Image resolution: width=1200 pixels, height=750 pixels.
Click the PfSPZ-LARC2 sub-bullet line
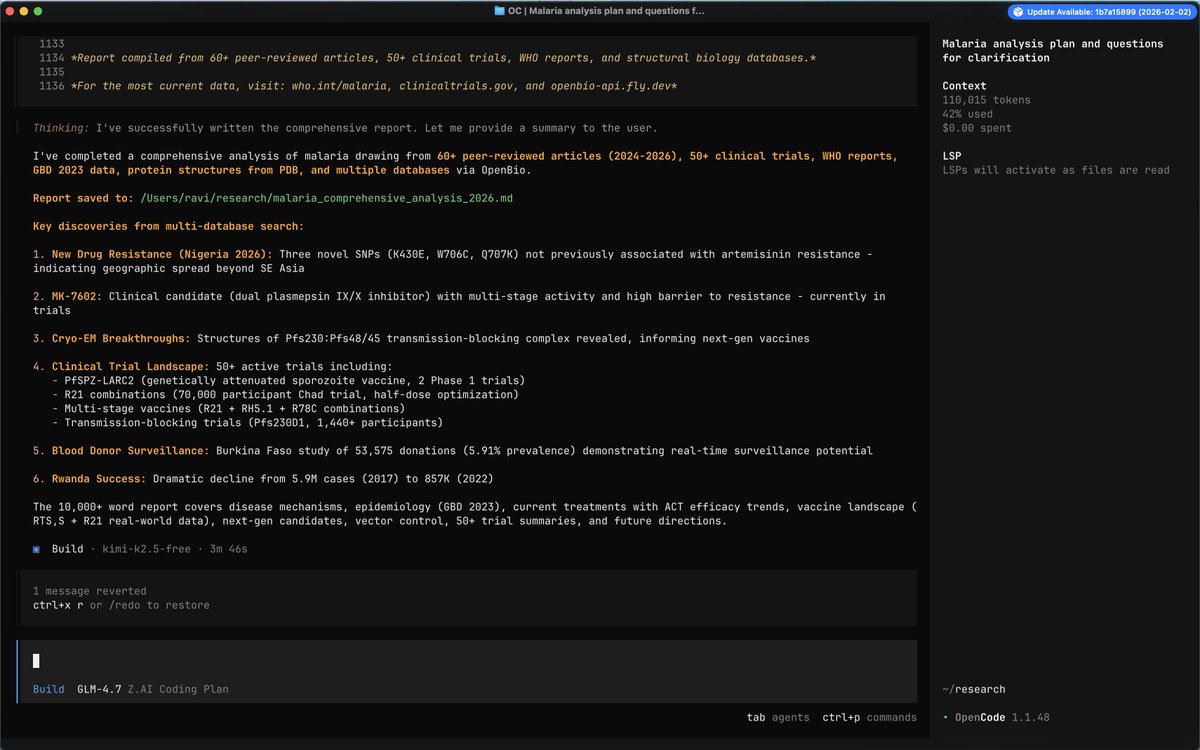[288, 380]
